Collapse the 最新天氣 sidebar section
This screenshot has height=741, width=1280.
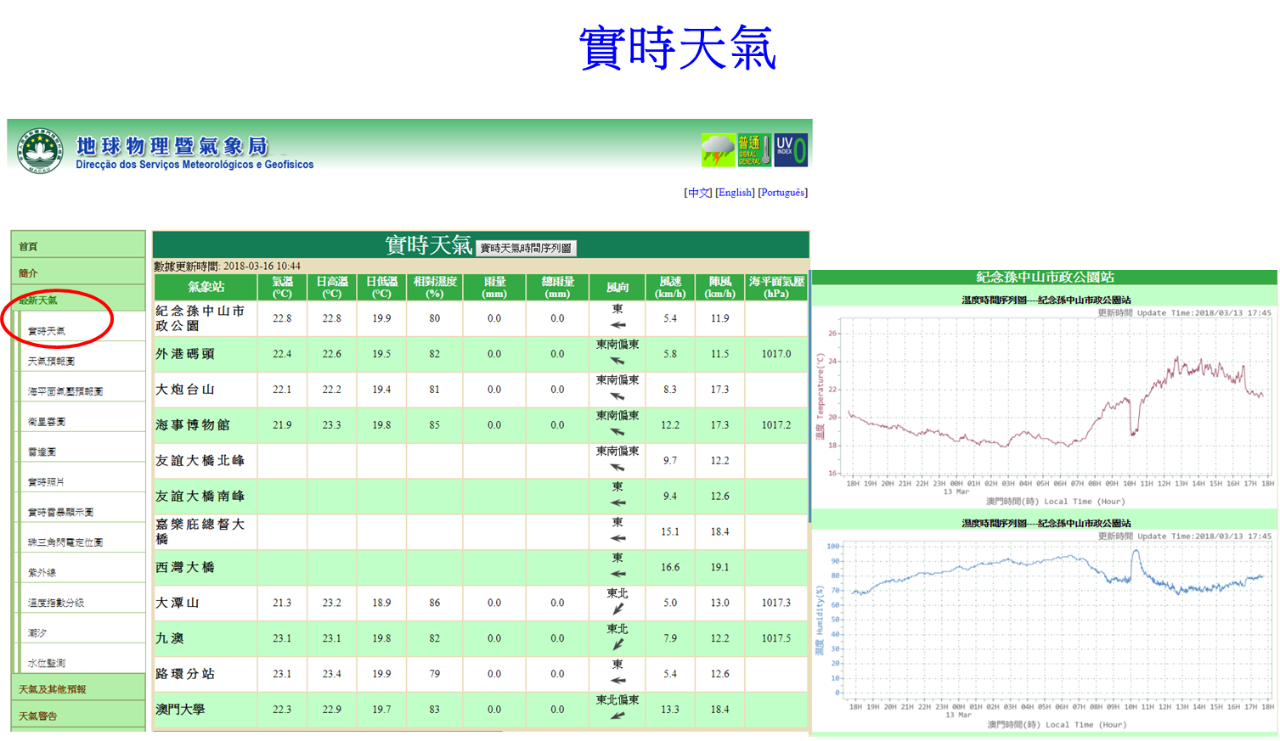click(38, 300)
